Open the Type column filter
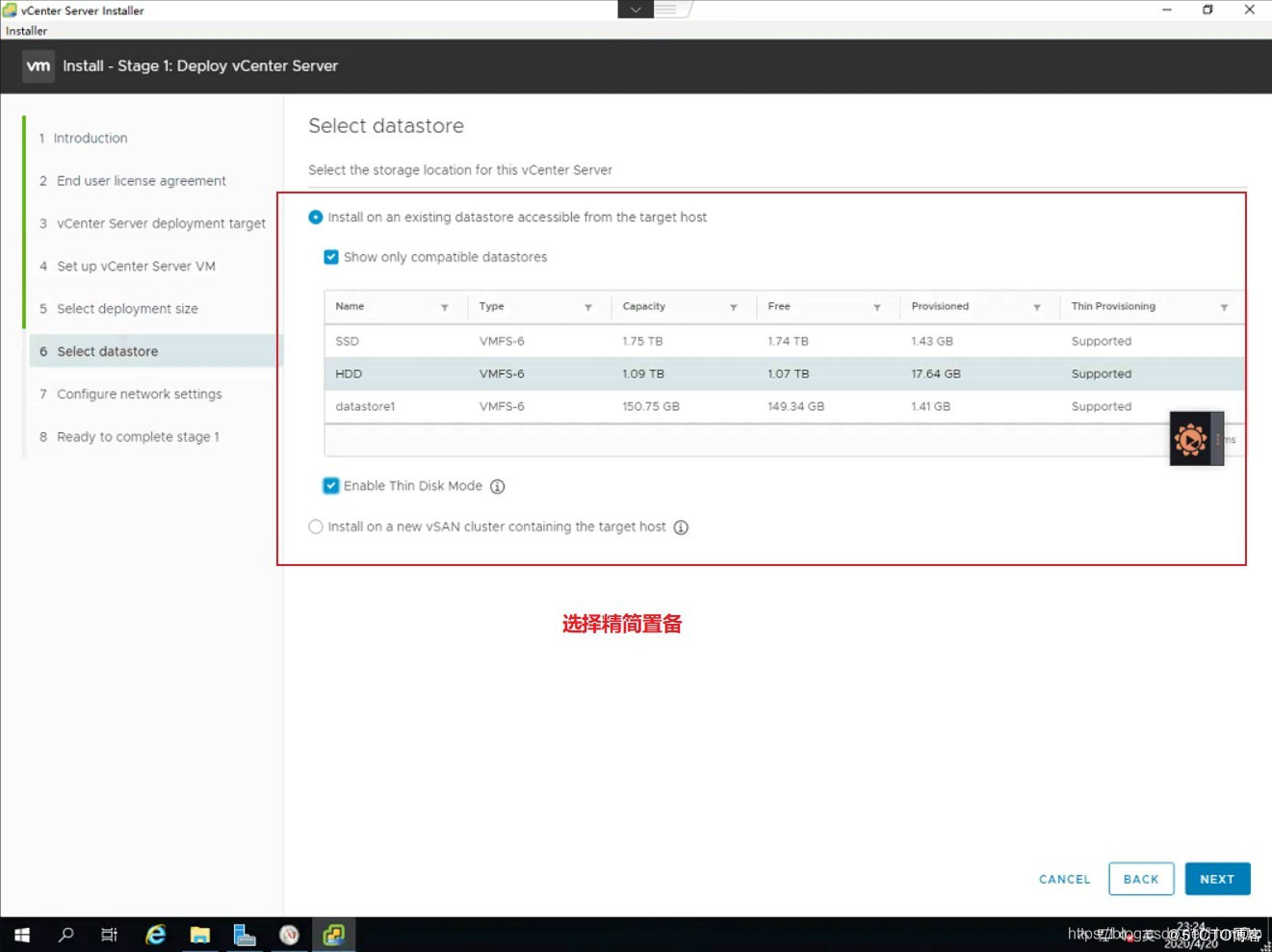The image size is (1272, 952). point(587,308)
